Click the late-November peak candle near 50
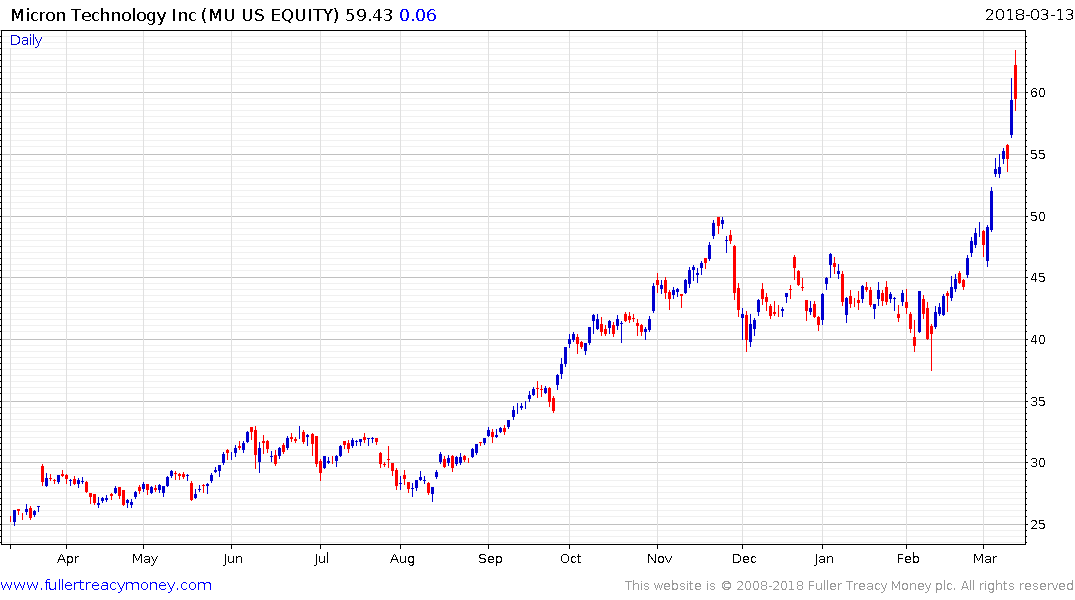The width and height of the screenshot is (1075, 600). coord(718,224)
